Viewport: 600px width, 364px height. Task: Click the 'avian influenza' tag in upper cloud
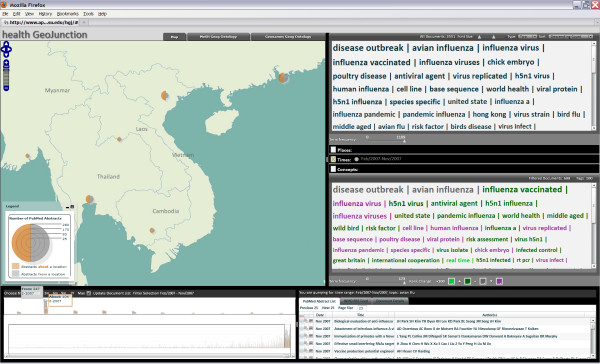pos(443,48)
